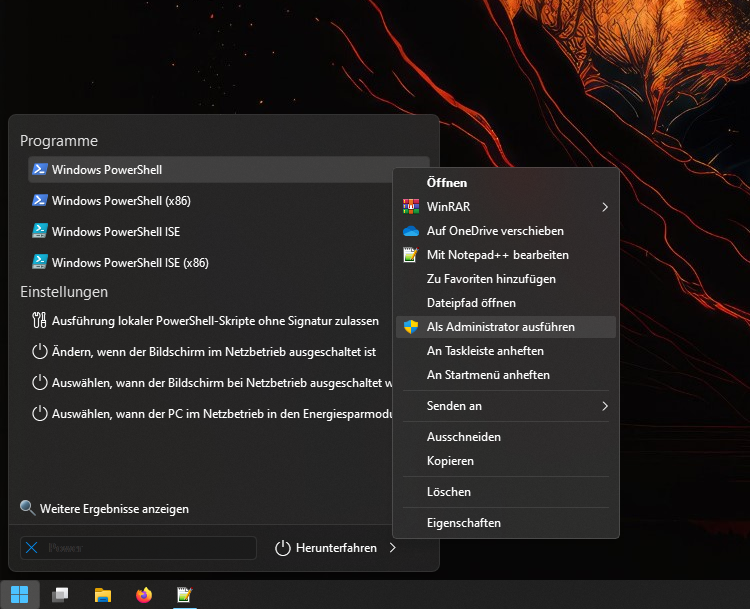
Task: Click the WinRAR icon in context menu
Action: point(411,207)
